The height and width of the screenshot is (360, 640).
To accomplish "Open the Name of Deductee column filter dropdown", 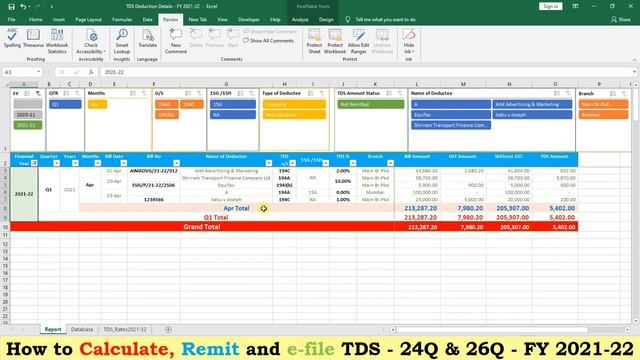I will point(269,163).
